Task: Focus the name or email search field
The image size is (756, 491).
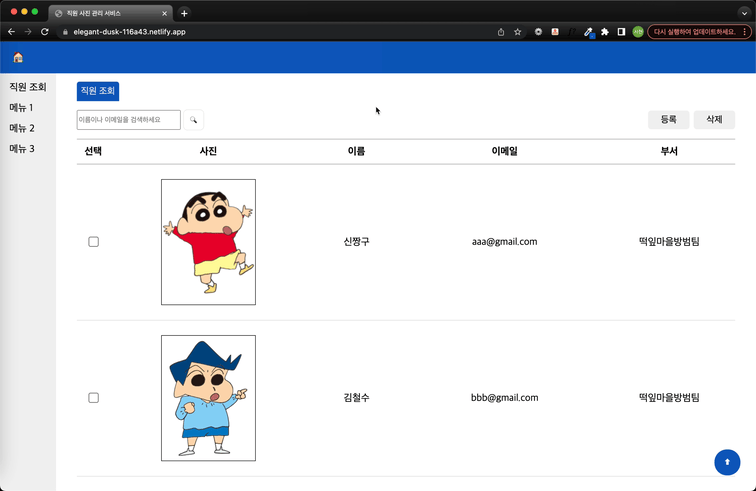Action: point(129,120)
